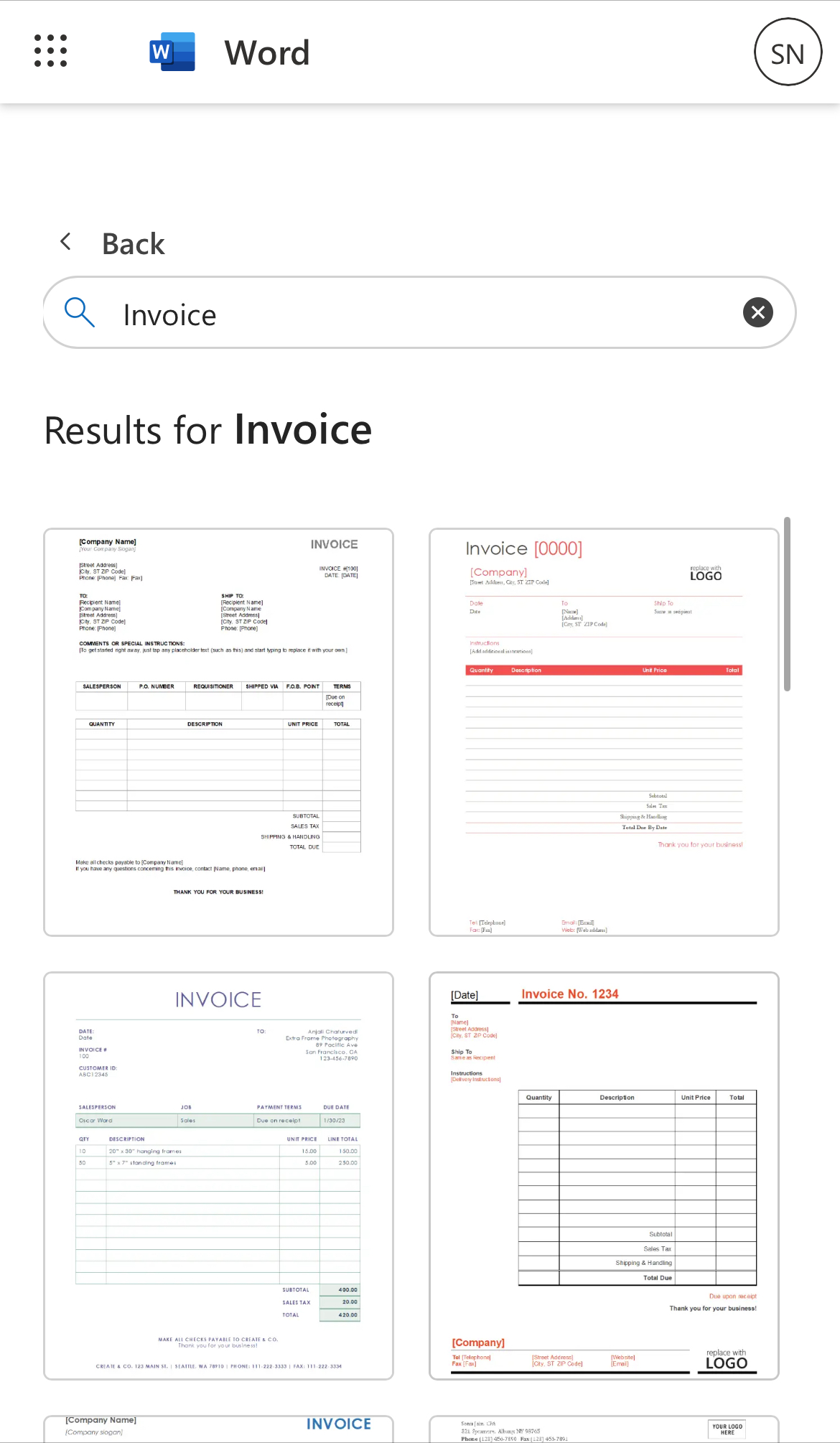Image resolution: width=840 pixels, height=1443 pixels.
Task: Click the Word app title
Action: tap(267, 52)
